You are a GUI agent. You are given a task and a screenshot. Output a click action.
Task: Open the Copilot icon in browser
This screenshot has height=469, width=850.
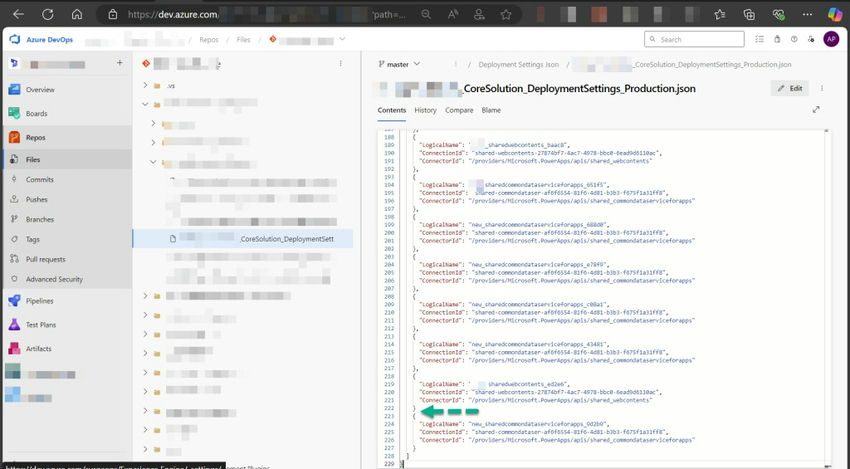[x=835, y=15]
